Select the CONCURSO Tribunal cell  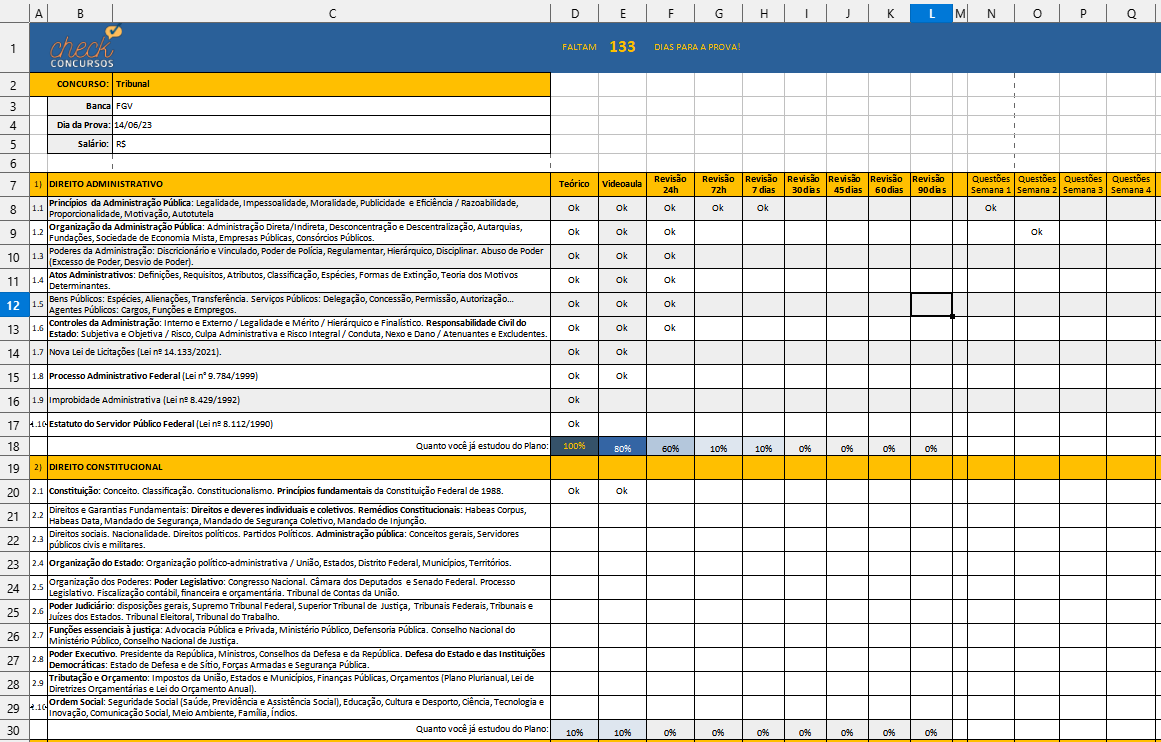[332, 84]
